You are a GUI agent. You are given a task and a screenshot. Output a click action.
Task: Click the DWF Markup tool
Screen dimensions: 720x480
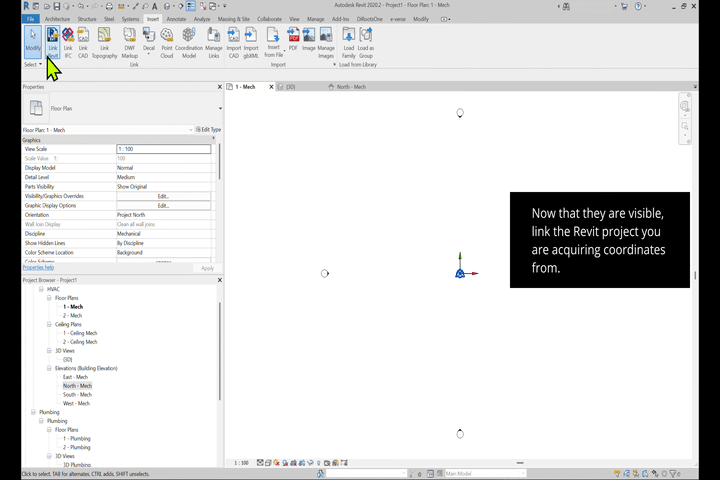point(130,40)
